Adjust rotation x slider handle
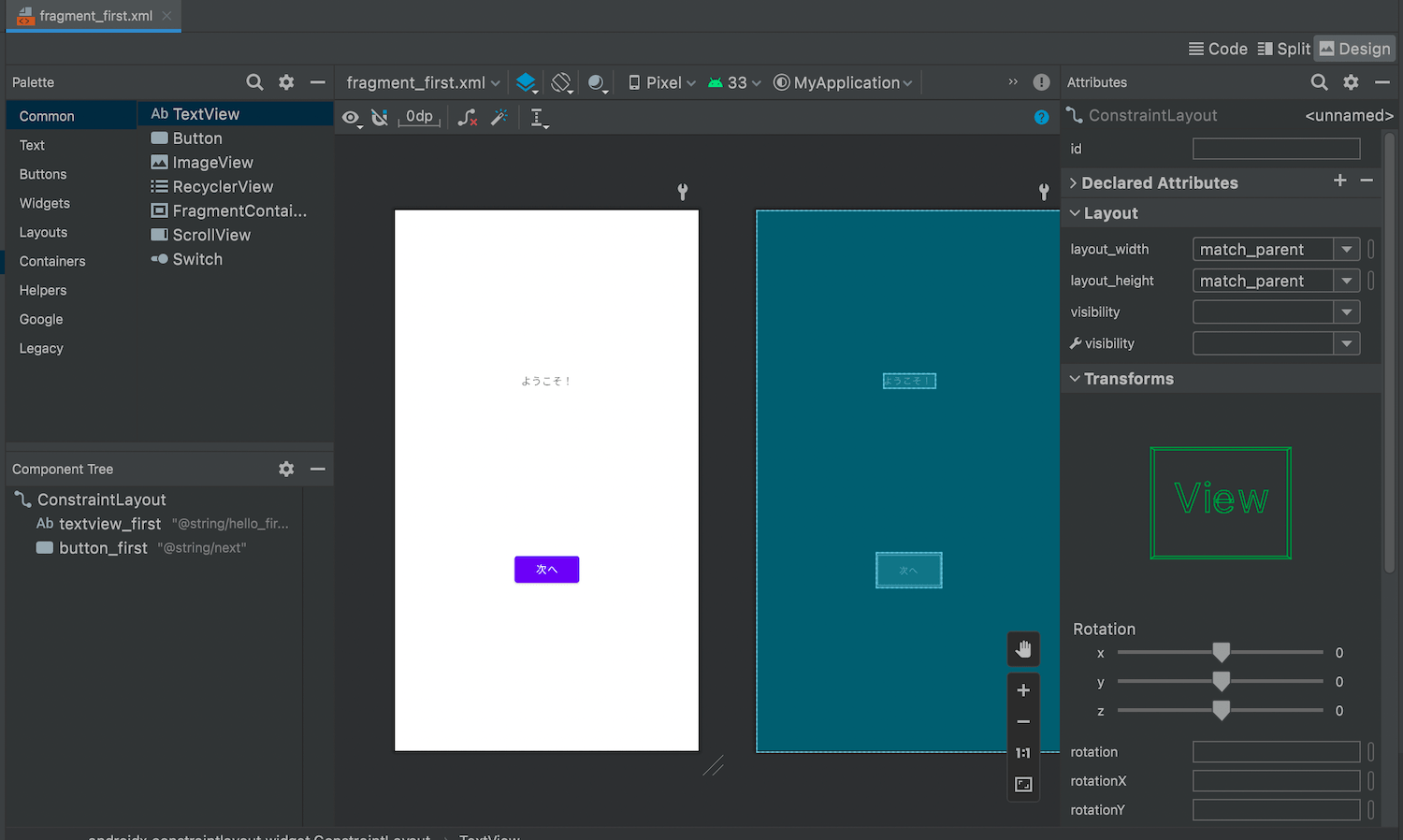1403x840 pixels. coord(1221,652)
